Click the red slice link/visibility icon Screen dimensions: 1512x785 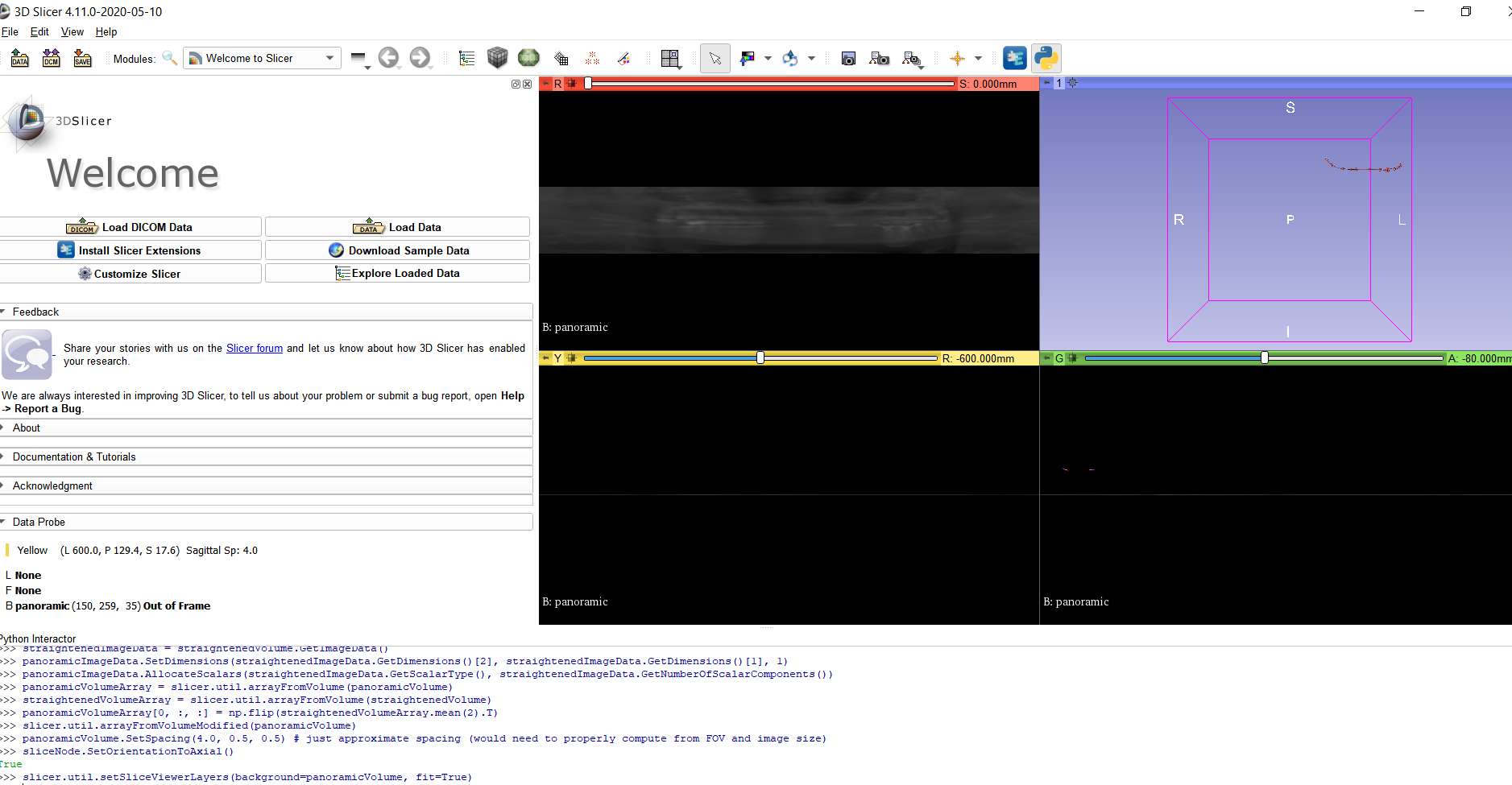point(571,84)
